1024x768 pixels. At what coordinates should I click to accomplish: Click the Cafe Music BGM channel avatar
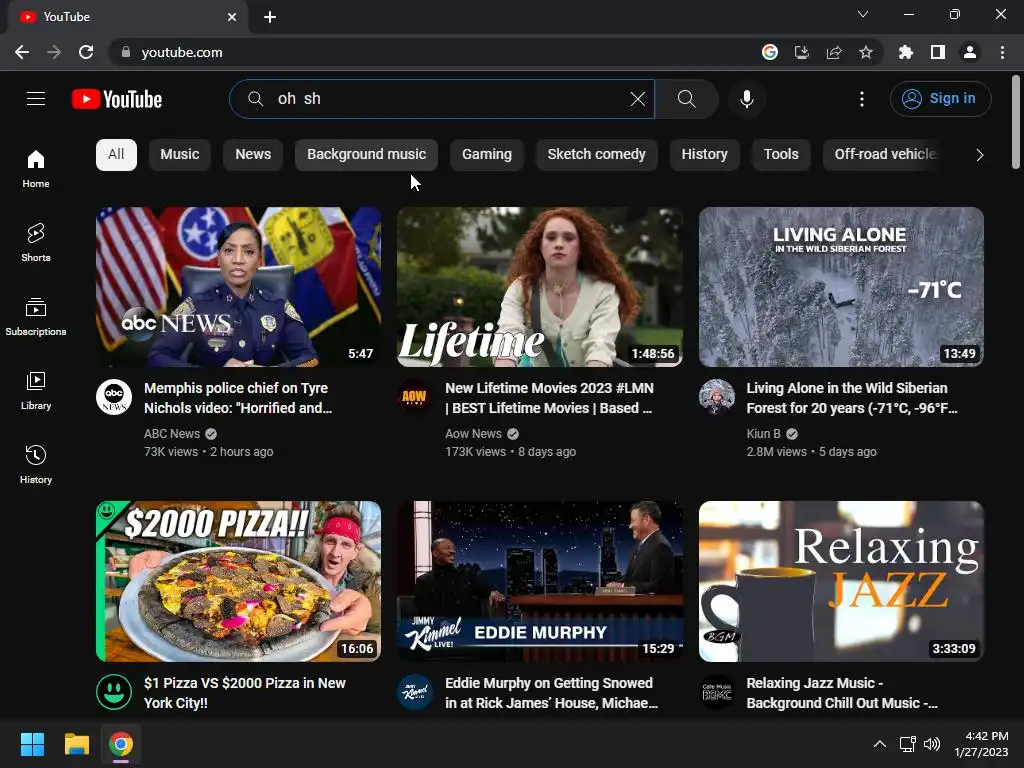[x=716, y=692]
